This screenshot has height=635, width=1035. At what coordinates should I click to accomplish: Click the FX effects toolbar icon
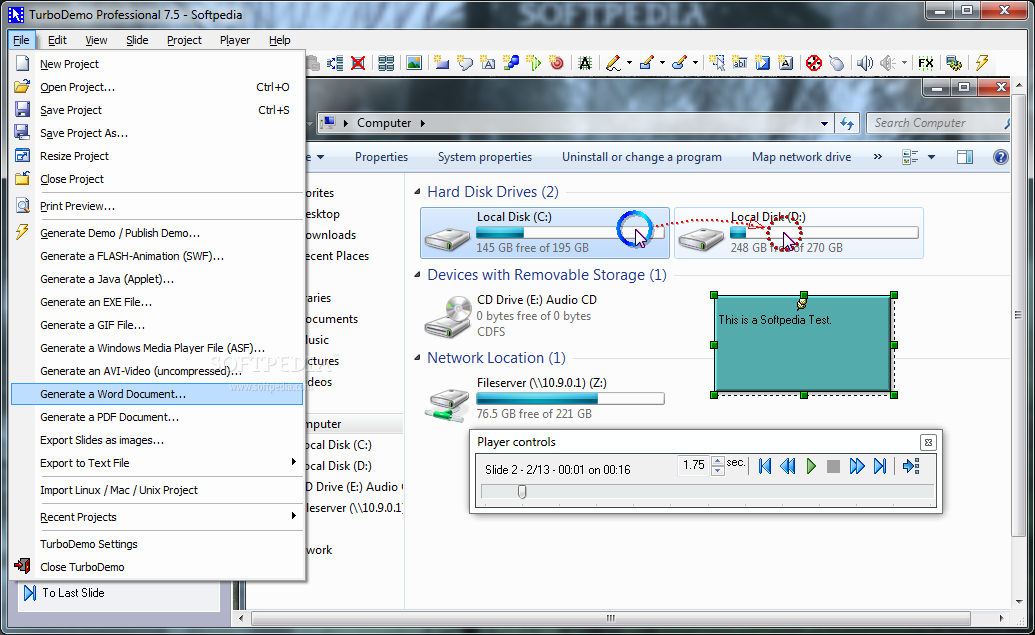tap(926, 63)
